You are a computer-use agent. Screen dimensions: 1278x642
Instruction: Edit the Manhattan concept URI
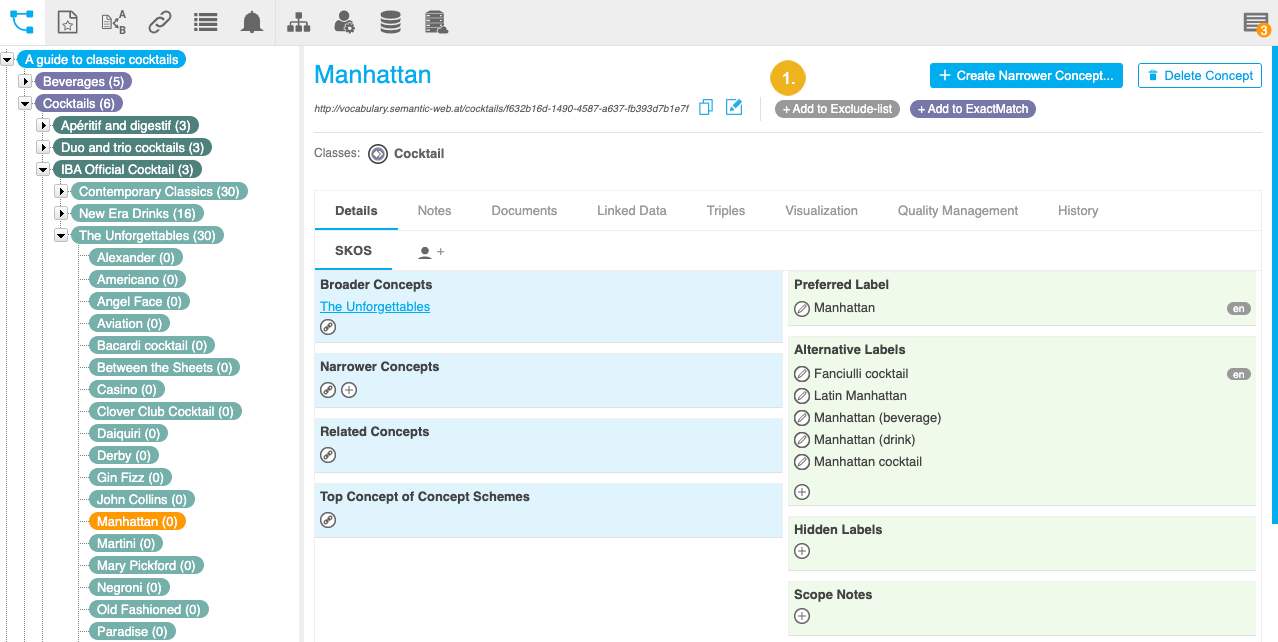pos(734,107)
